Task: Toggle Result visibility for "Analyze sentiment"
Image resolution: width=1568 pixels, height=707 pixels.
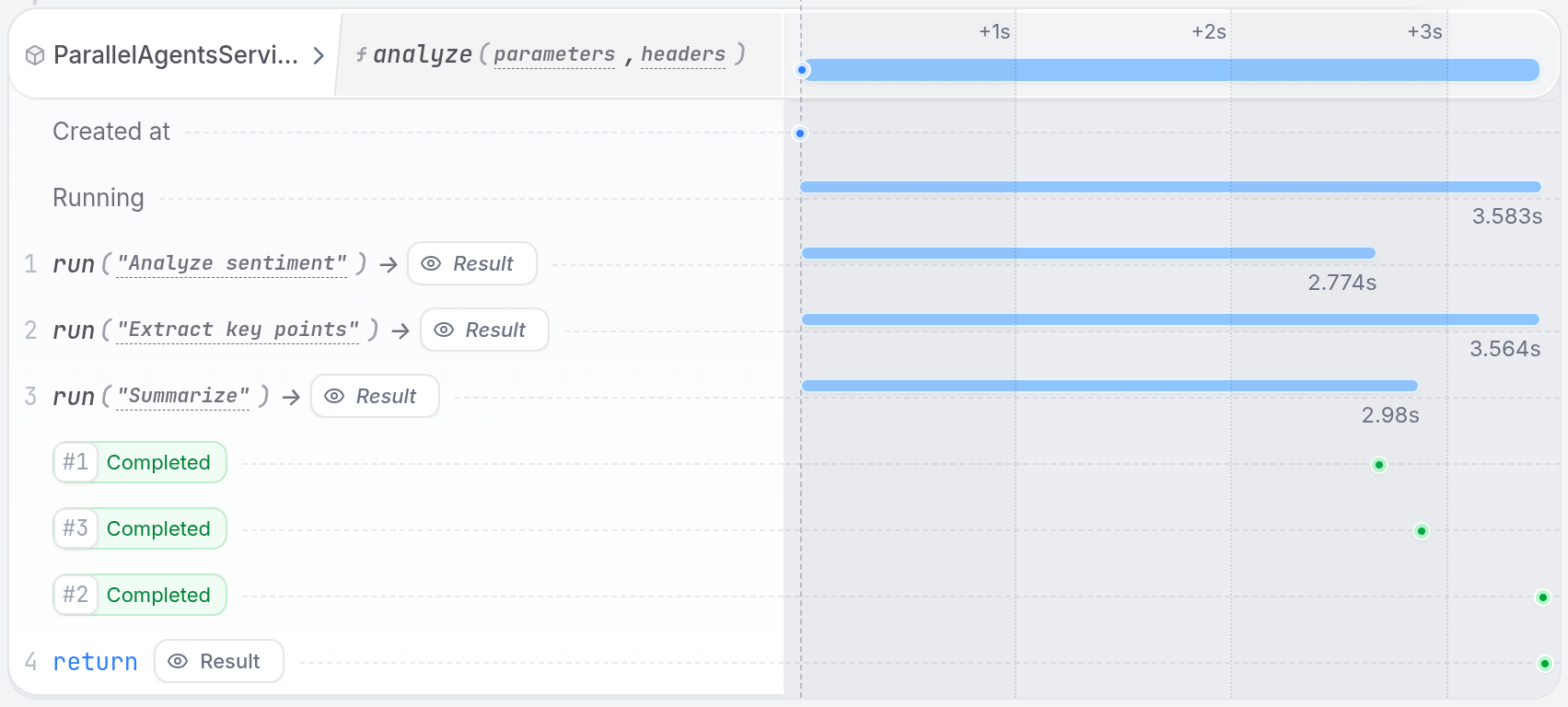Action: pos(471,263)
